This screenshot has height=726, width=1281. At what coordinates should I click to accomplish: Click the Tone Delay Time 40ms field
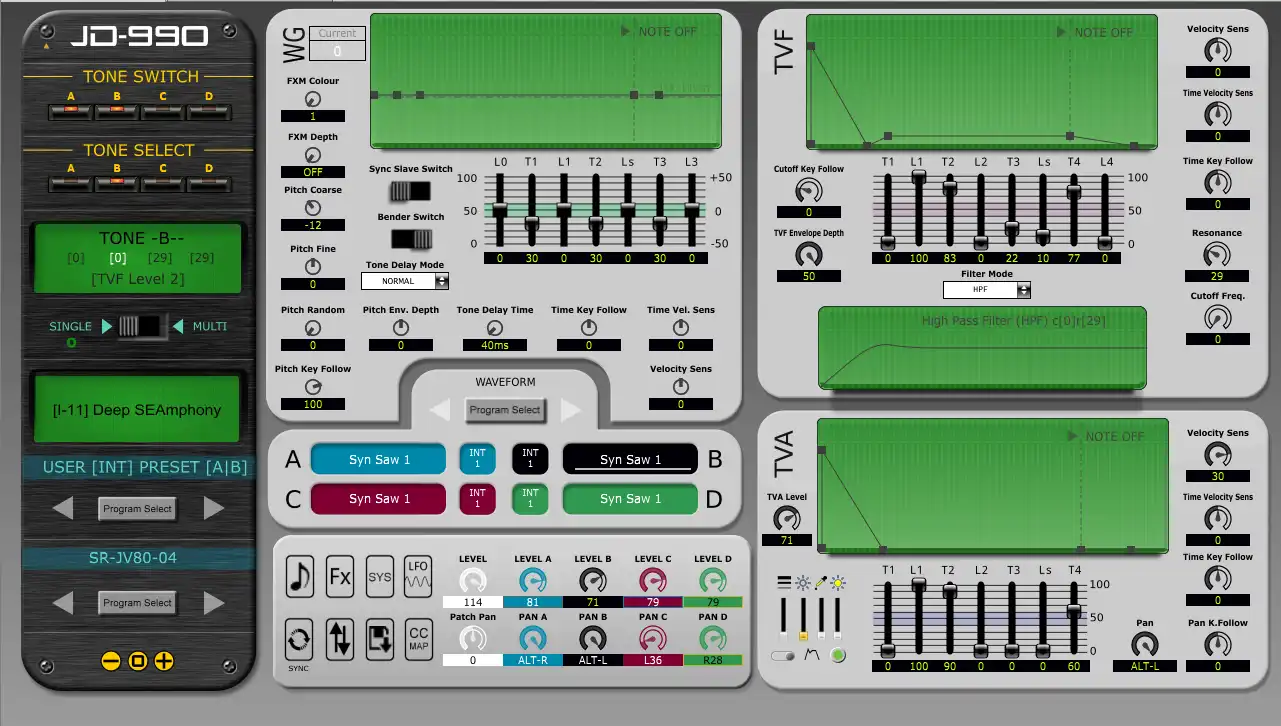click(495, 345)
